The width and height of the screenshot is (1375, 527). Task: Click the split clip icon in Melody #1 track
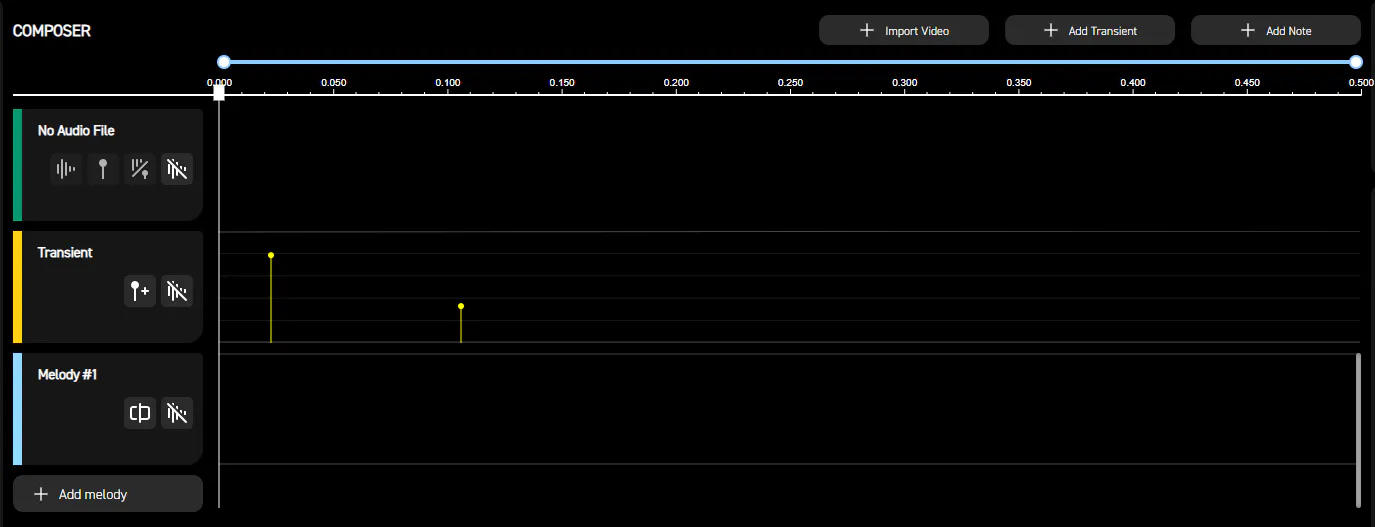pyautogui.click(x=140, y=413)
